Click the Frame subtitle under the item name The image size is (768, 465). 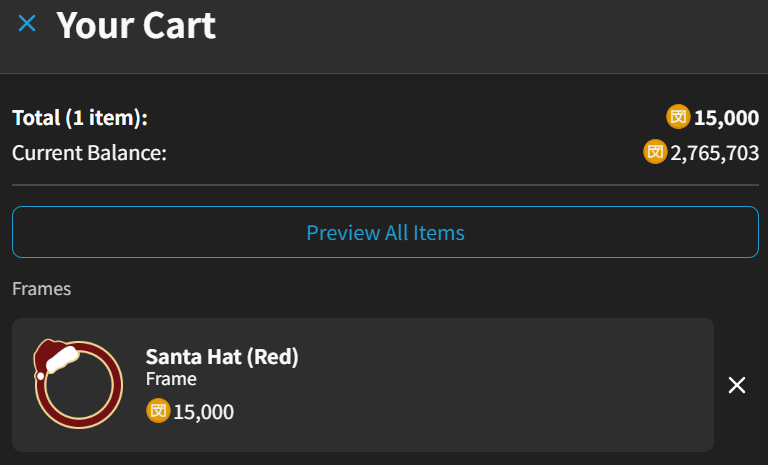coord(171,379)
